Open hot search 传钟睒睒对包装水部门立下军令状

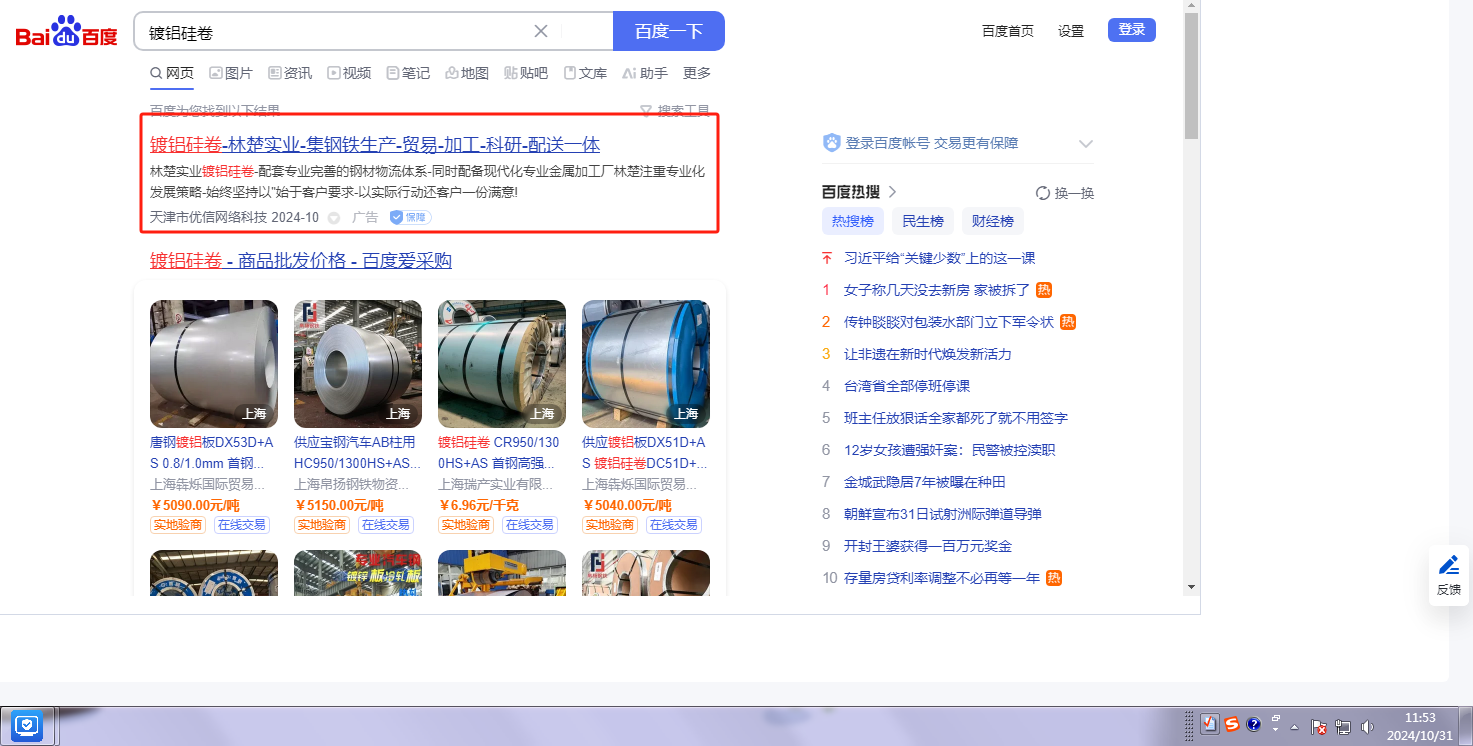pos(949,322)
